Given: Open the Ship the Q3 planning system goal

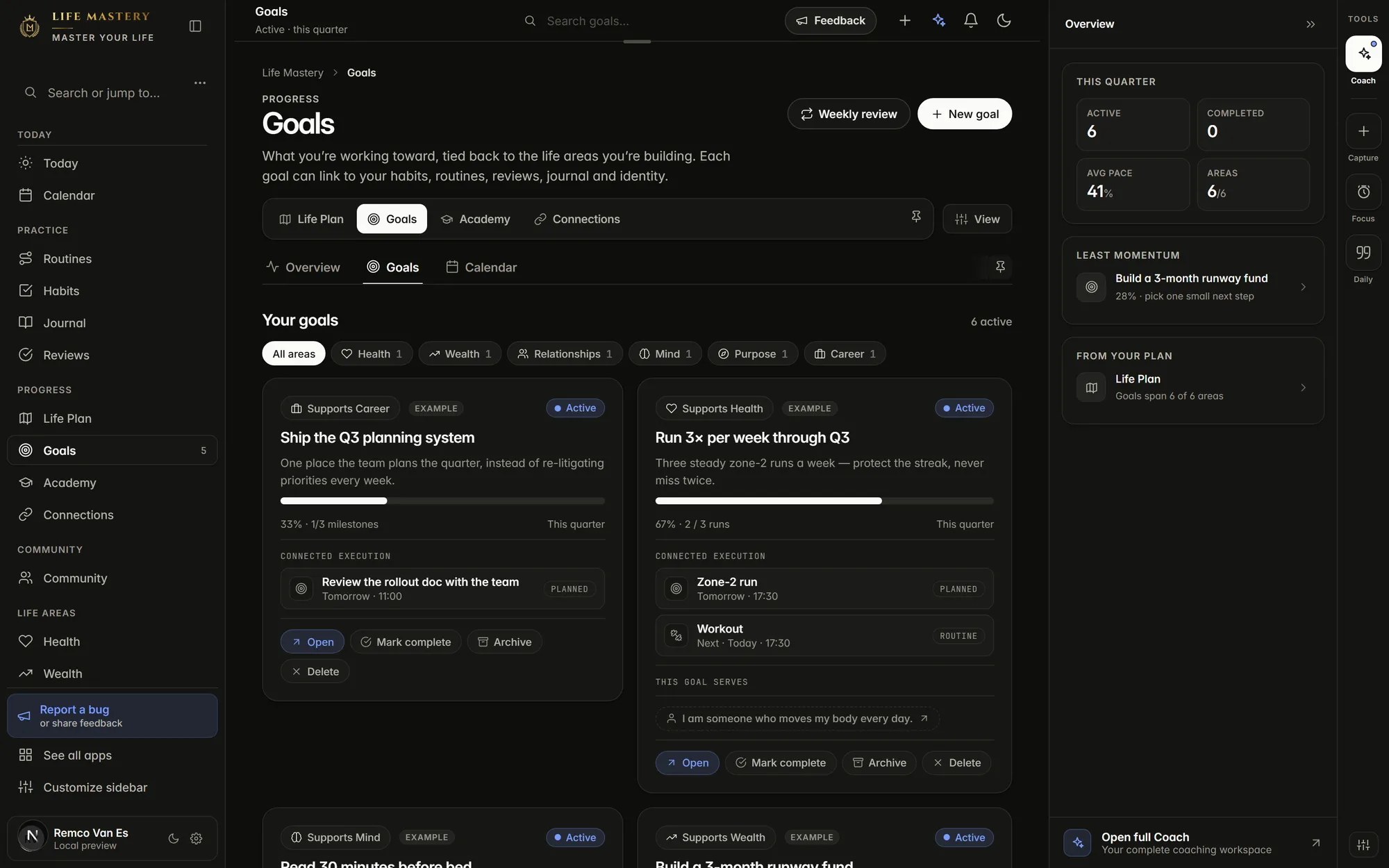Looking at the screenshot, I should click(x=313, y=642).
